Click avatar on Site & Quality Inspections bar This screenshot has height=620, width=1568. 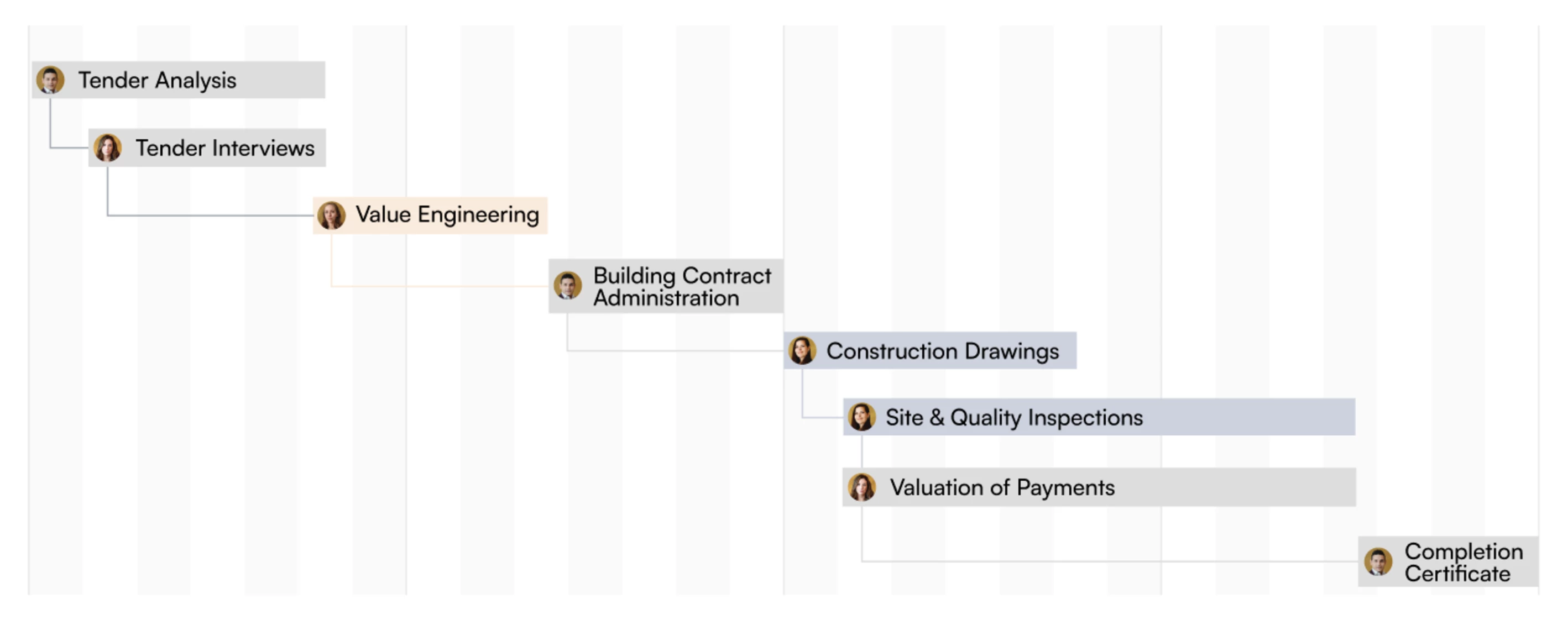tap(862, 417)
